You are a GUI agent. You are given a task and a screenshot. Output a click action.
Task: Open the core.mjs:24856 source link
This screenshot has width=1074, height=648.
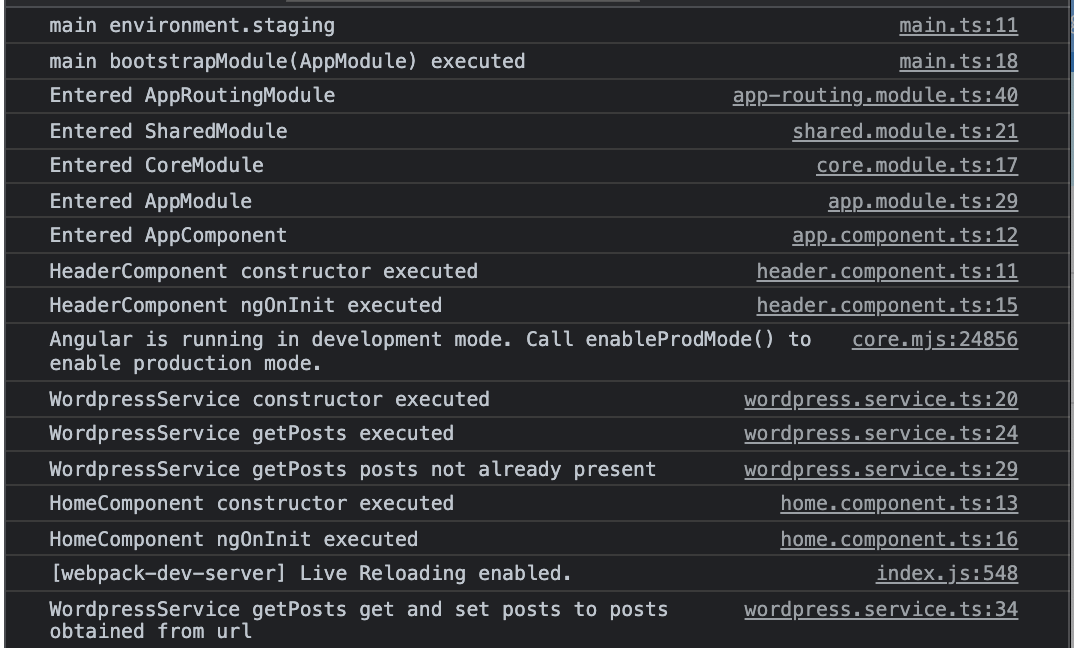click(x=935, y=340)
